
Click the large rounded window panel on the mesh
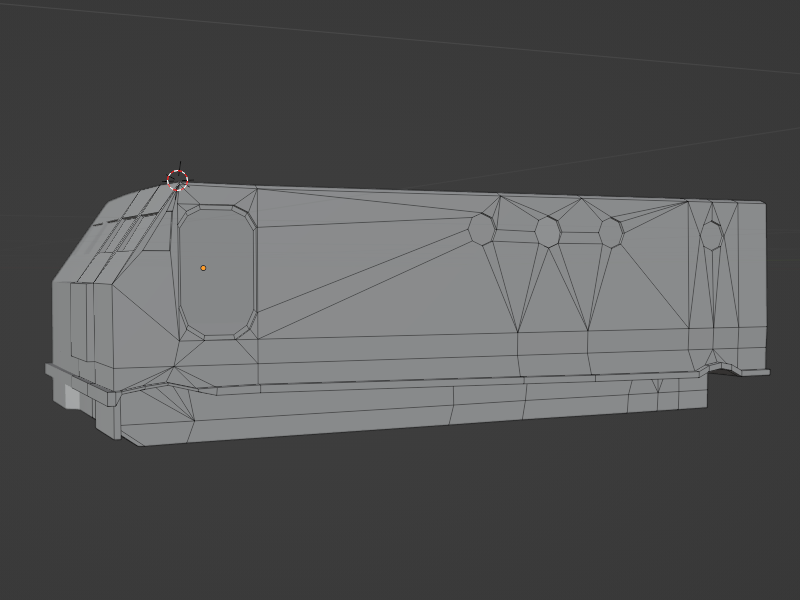click(x=217, y=272)
